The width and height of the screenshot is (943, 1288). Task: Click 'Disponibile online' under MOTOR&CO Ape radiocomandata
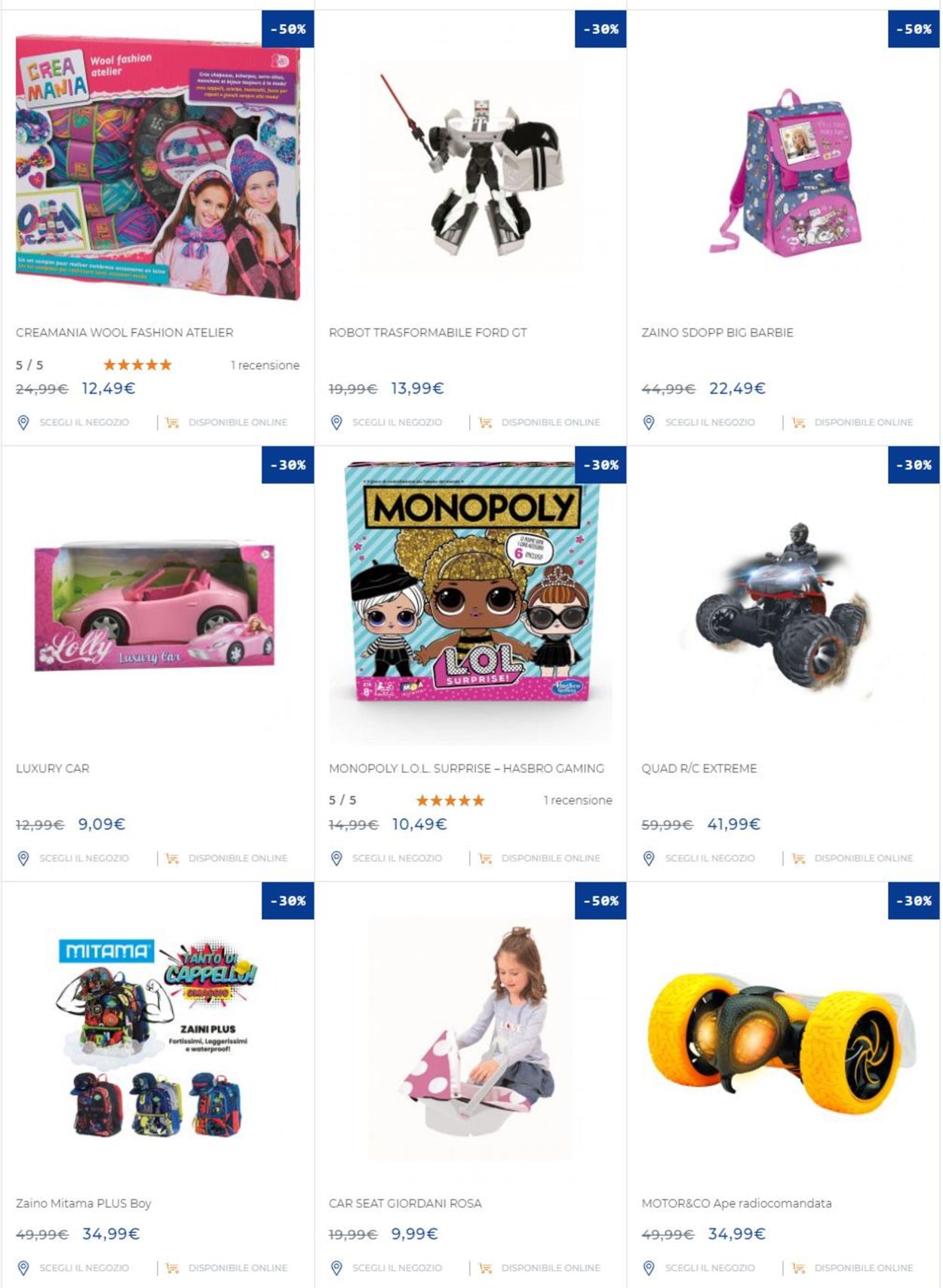(x=864, y=1268)
